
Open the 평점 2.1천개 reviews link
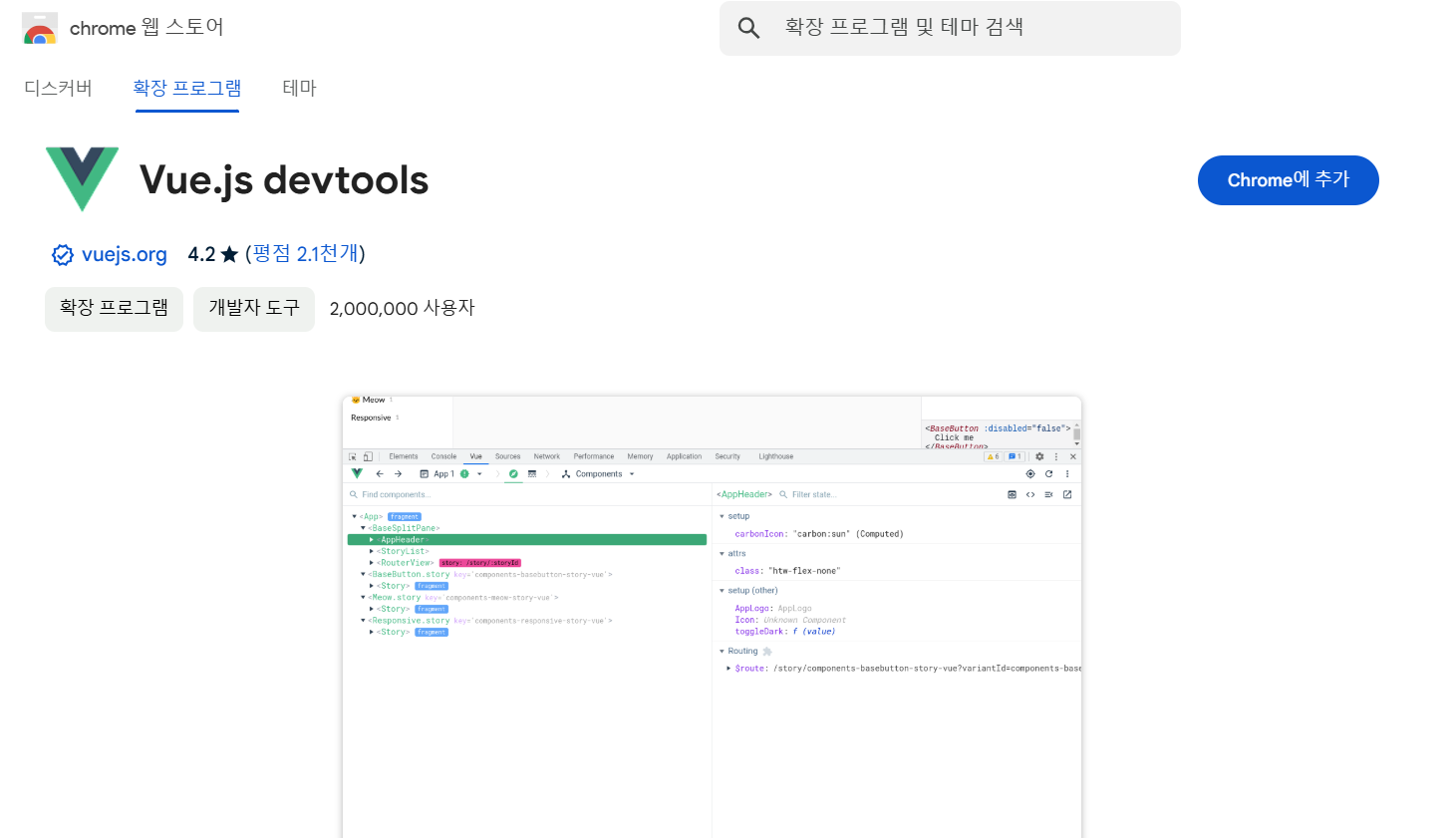(305, 254)
